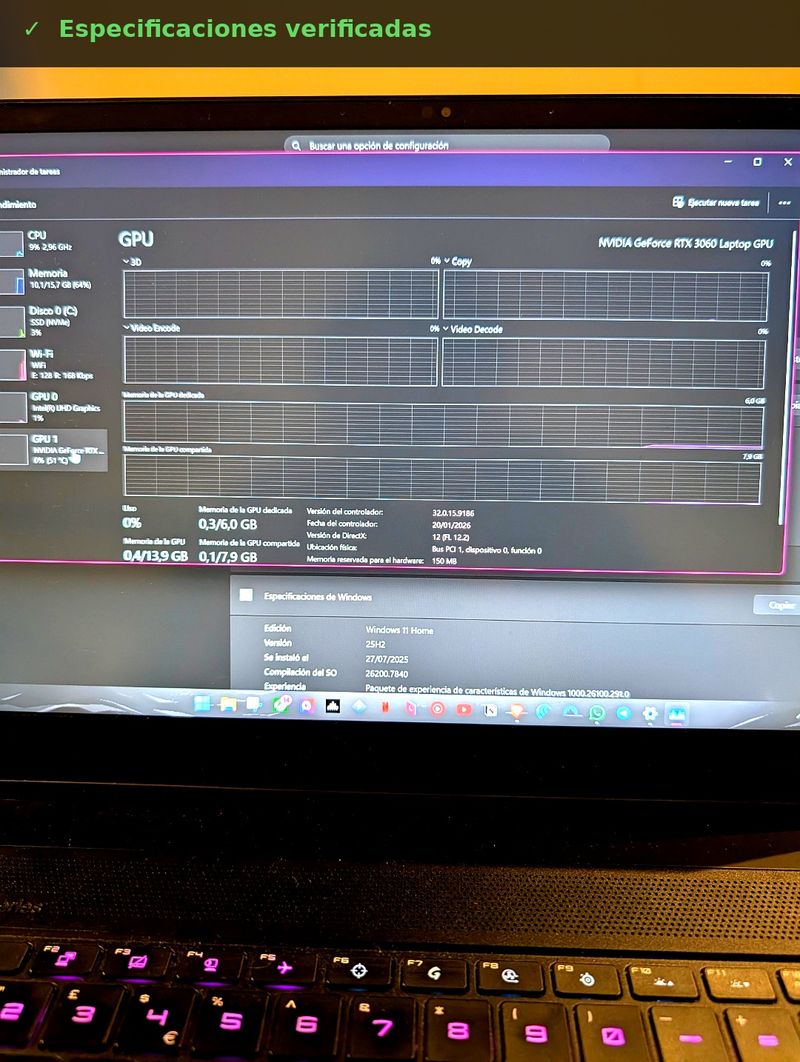Click the version value 25H2
Image resolution: width=800 pixels, height=1062 pixels.
375,644
